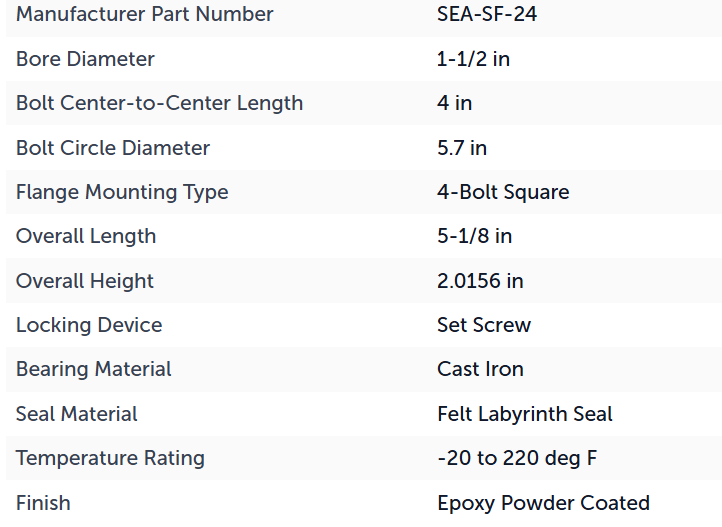Select the Set Screw value
The image size is (722, 527).
[x=484, y=325]
